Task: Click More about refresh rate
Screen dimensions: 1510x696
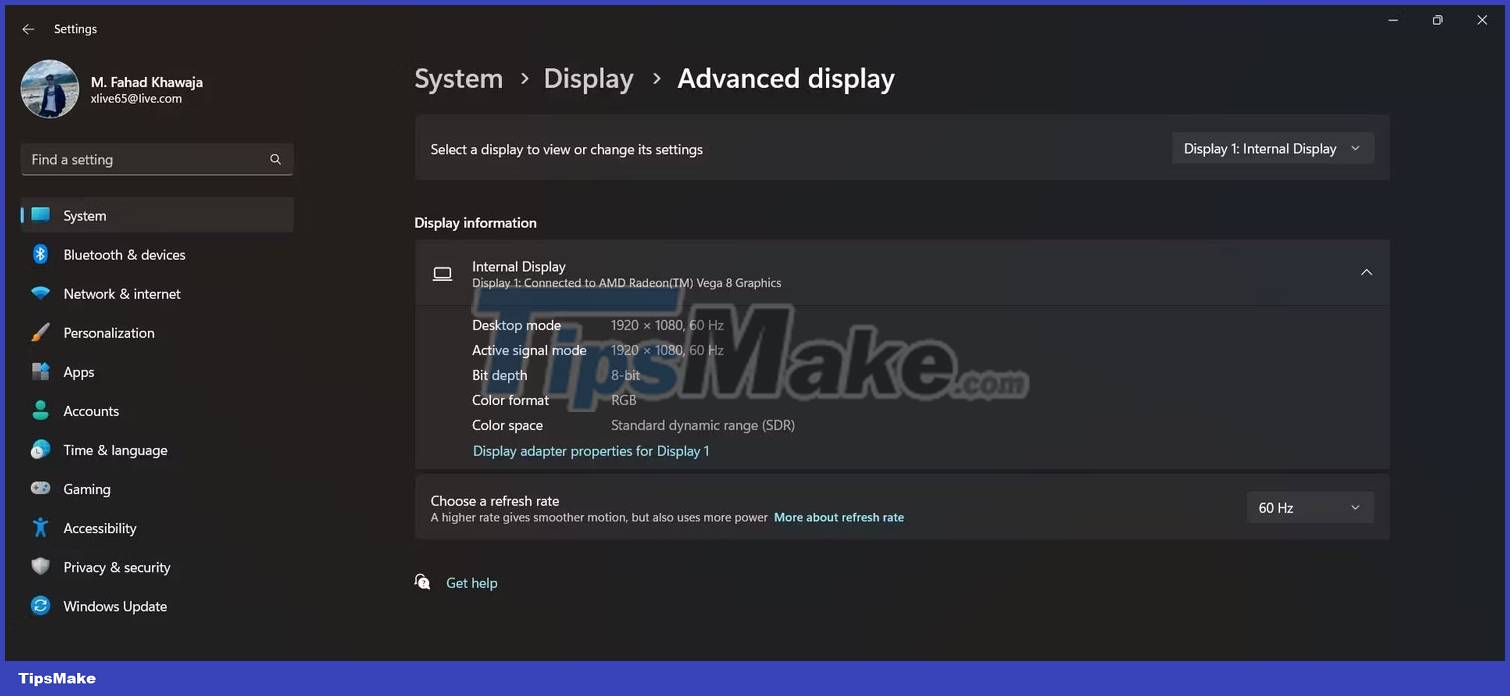Action: click(x=839, y=517)
